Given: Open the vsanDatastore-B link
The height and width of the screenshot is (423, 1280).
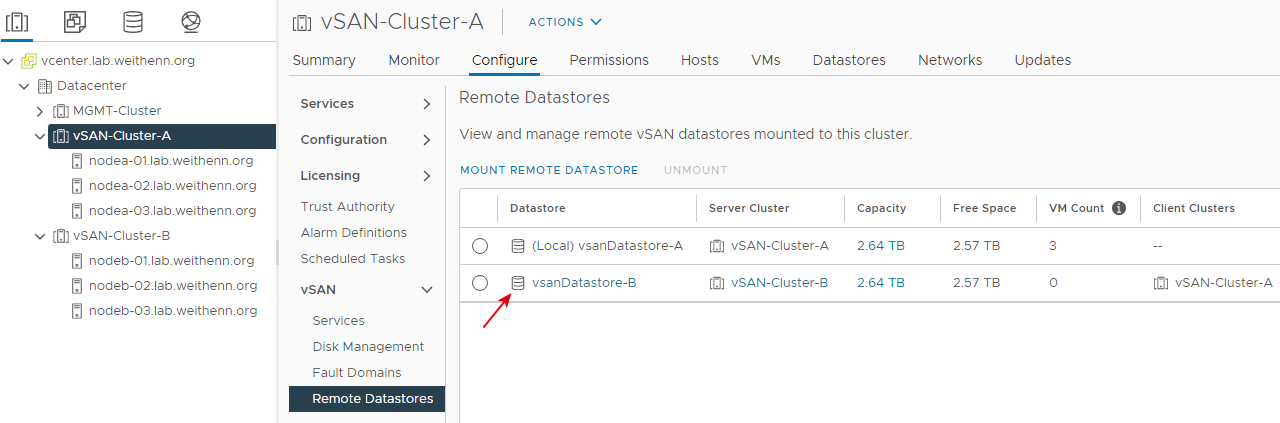Looking at the screenshot, I should pos(584,283).
